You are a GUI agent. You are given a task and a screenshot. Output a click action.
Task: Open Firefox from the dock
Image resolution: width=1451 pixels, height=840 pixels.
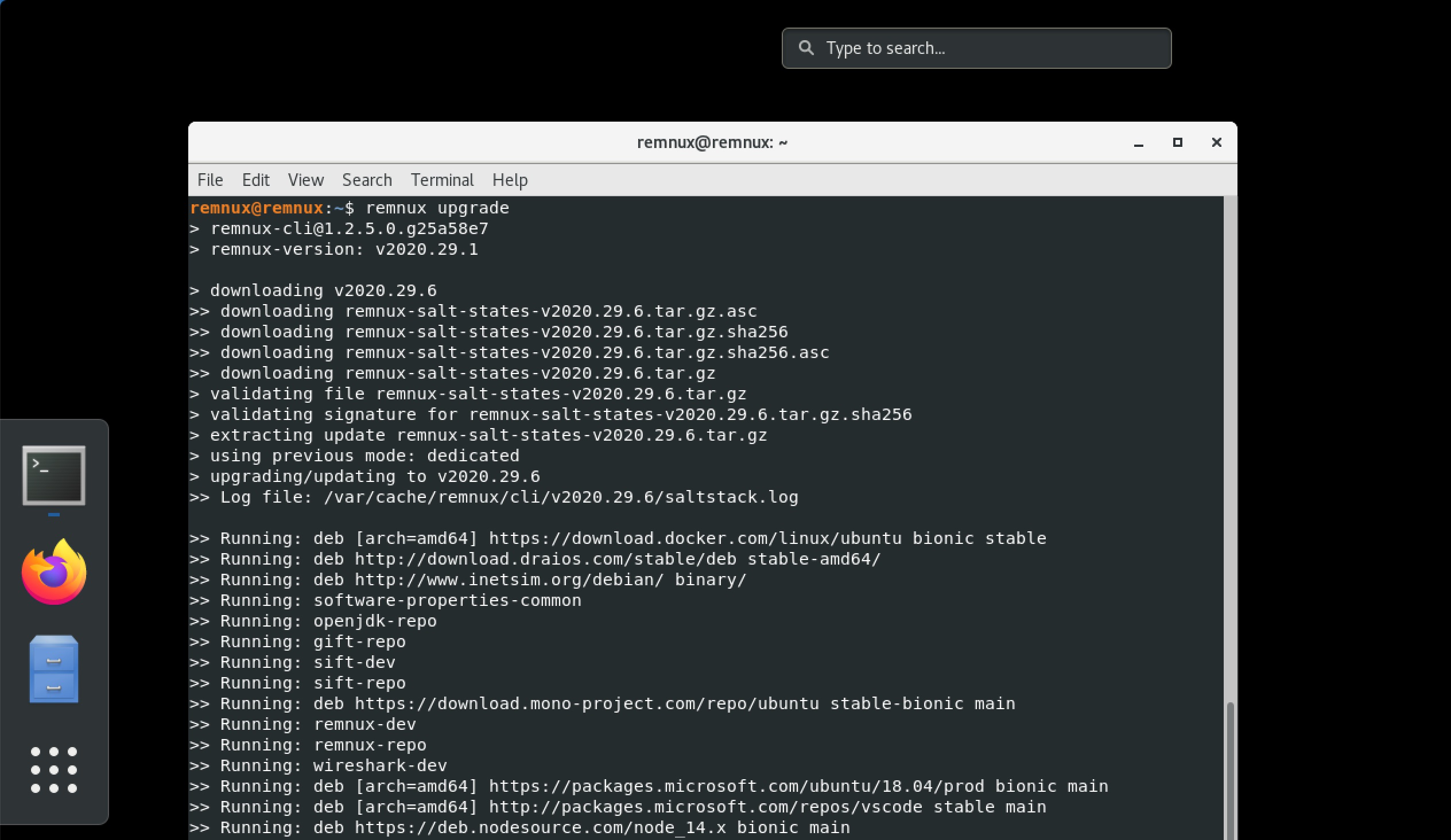53,571
